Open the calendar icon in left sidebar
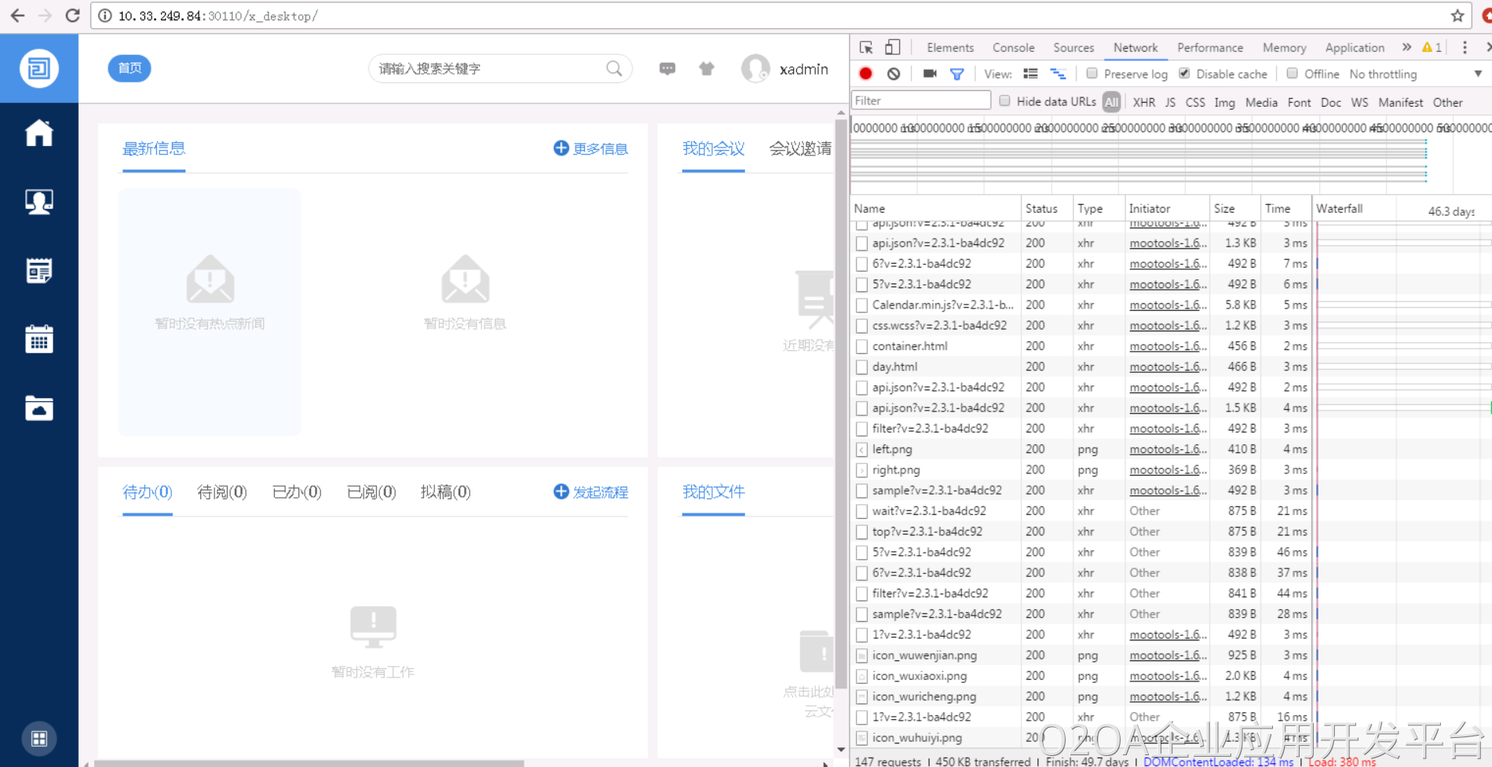This screenshot has width=1492, height=767. pyautogui.click(x=39, y=339)
